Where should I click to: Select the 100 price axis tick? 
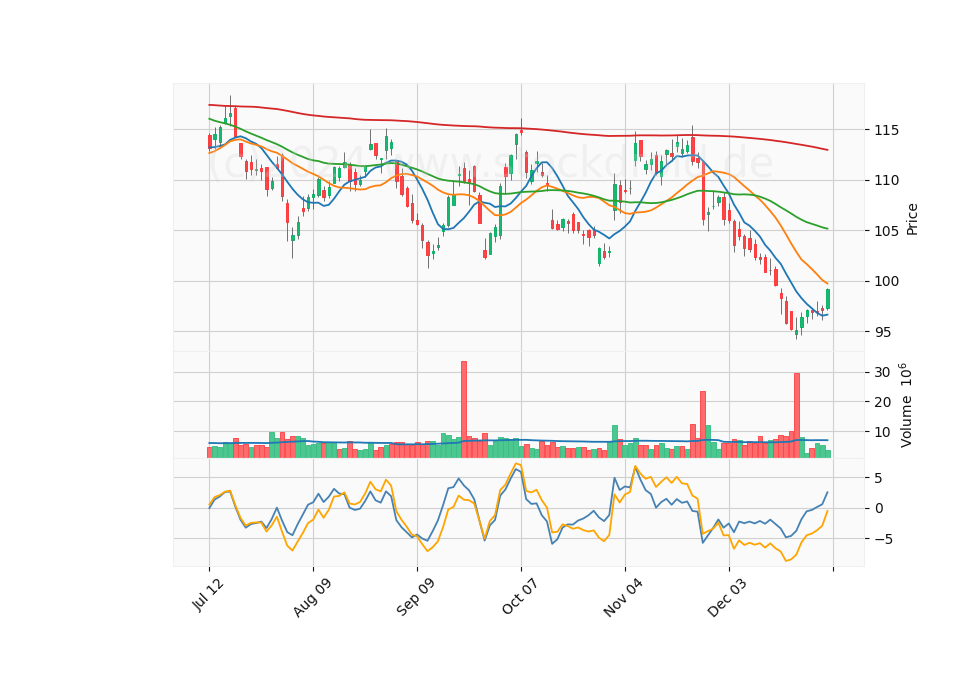pyautogui.click(x=887, y=282)
